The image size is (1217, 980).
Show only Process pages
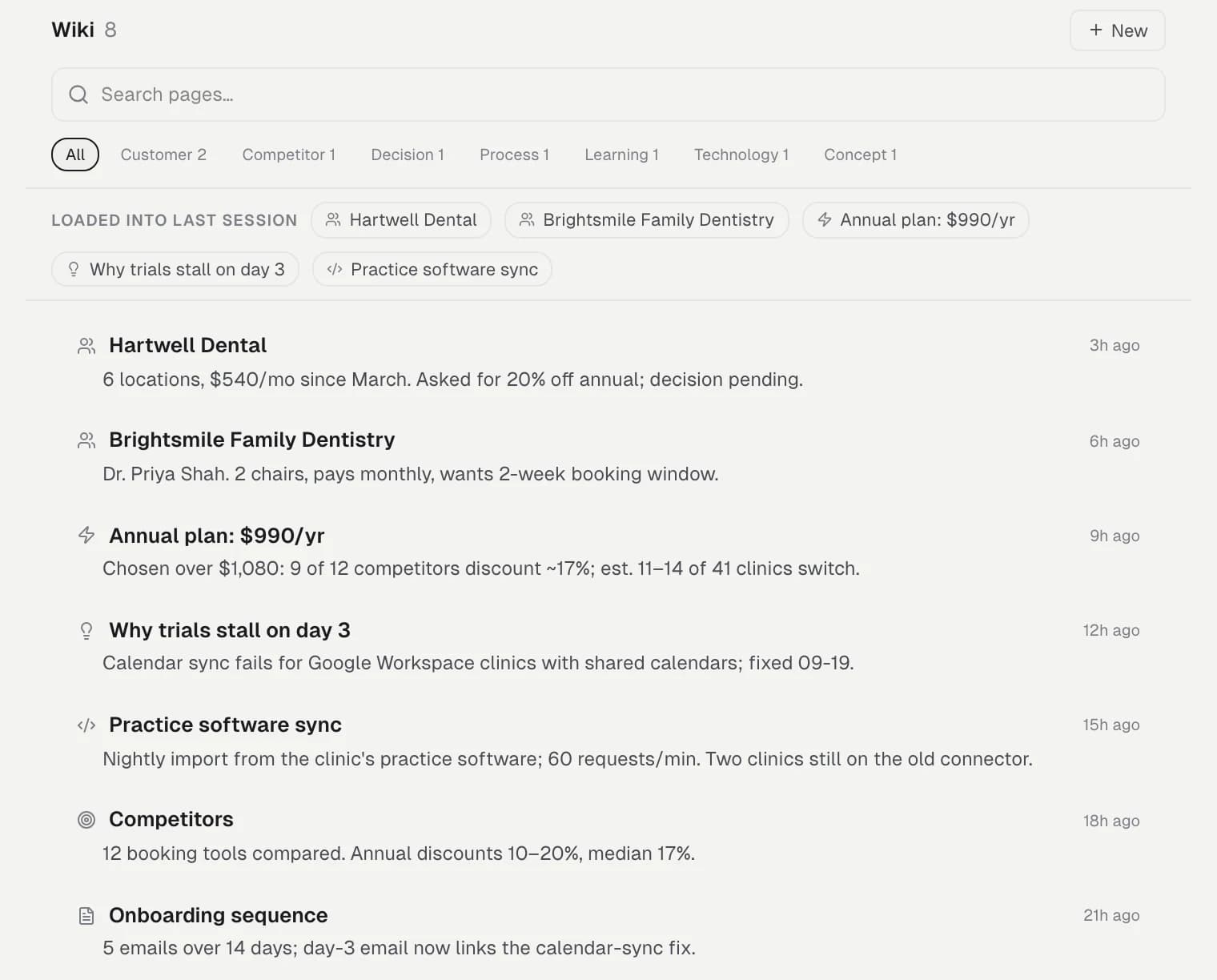514,155
